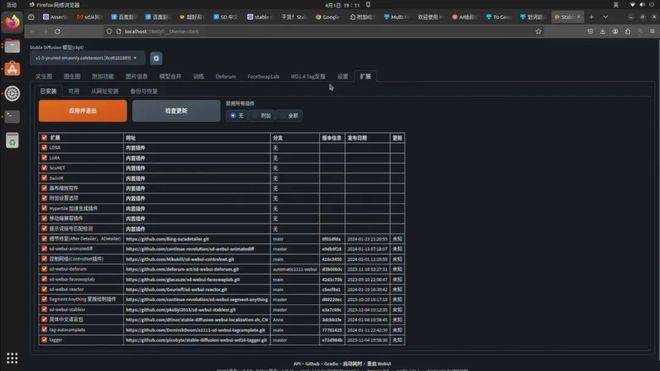Click the sd-webui-stablesr GitHub URL
660x371 pixels.
[x=181, y=310]
